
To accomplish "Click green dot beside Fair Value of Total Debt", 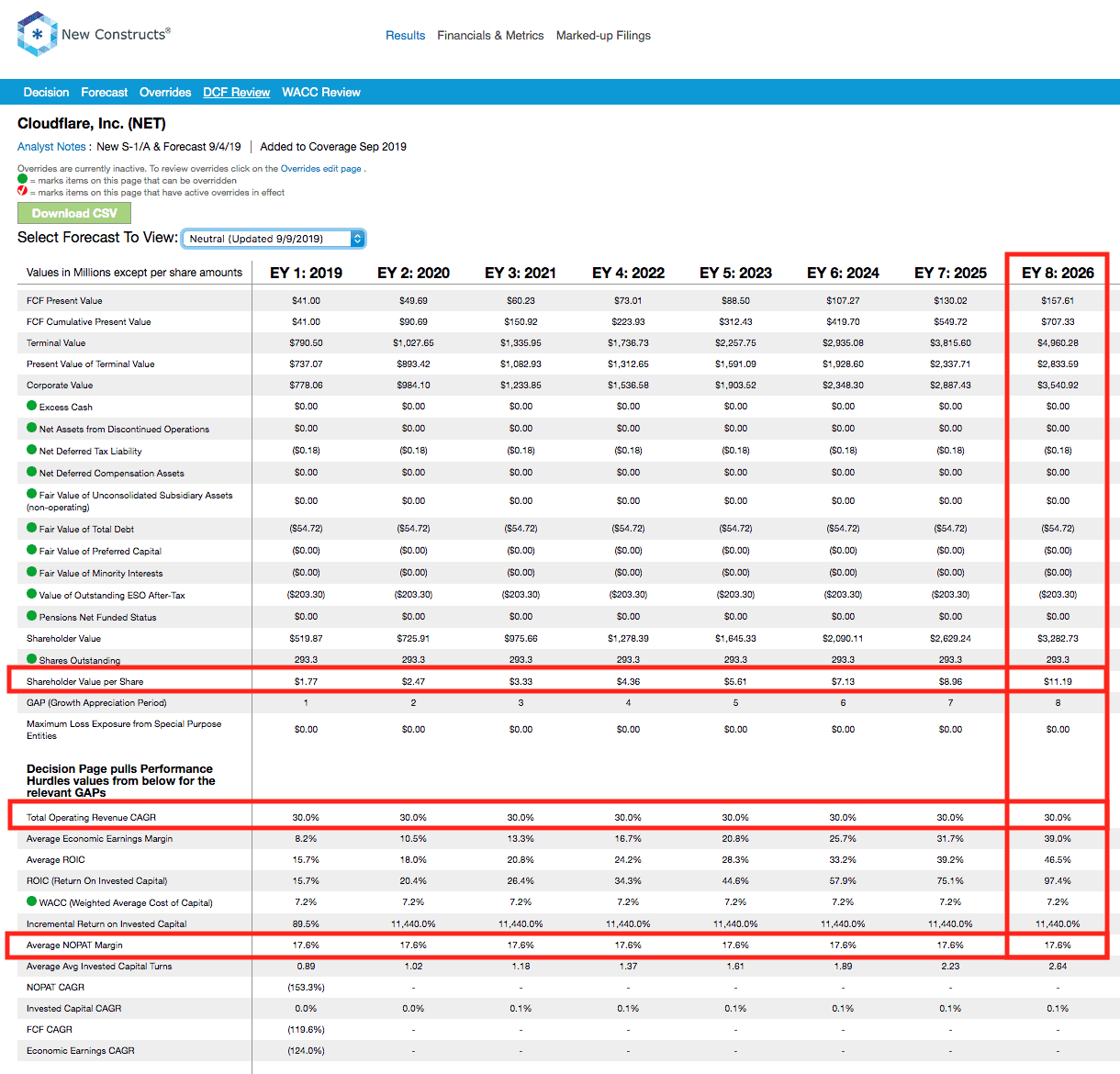I will point(32,528).
